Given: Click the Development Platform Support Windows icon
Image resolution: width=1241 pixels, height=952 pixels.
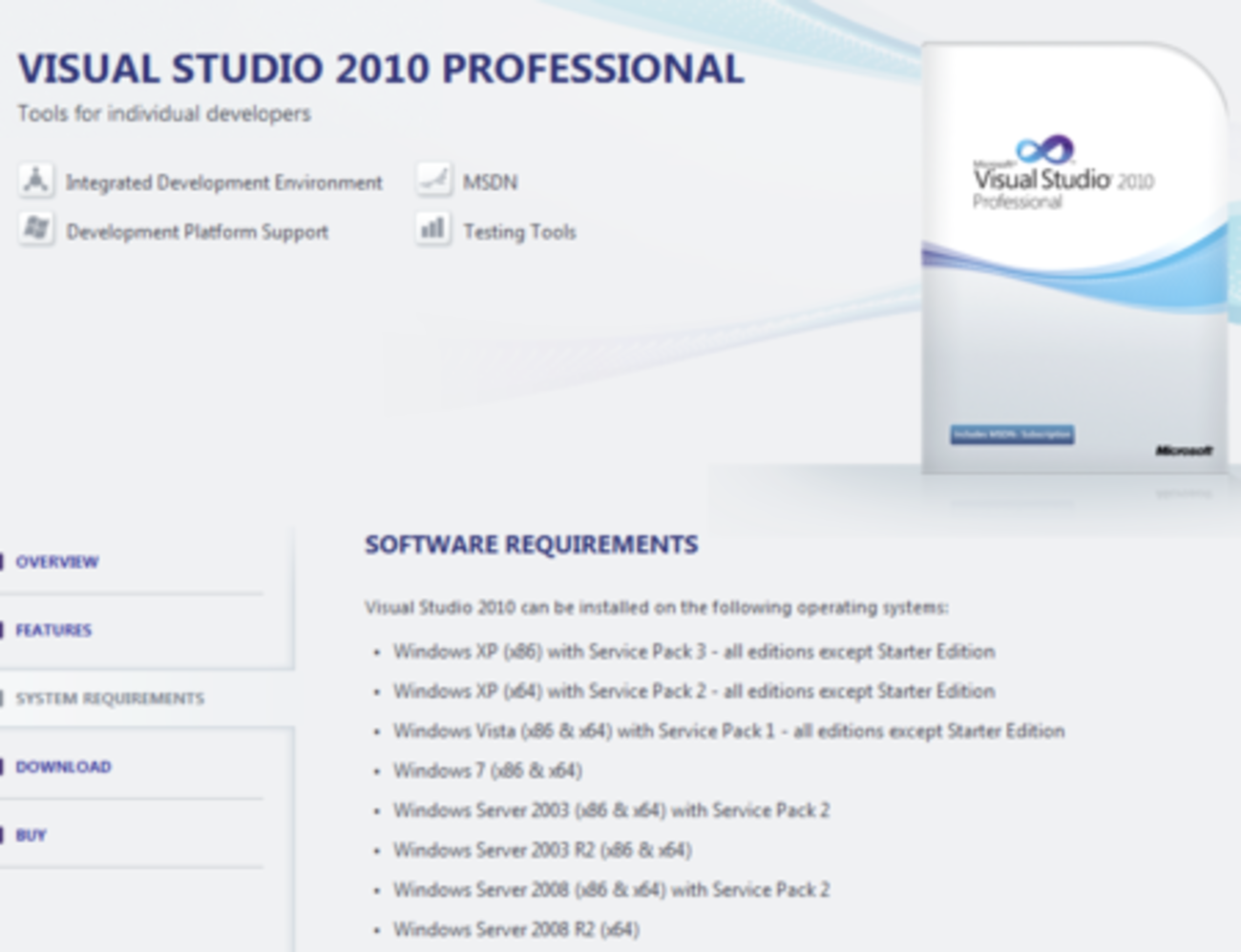Looking at the screenshot, I should click(36, 229).
